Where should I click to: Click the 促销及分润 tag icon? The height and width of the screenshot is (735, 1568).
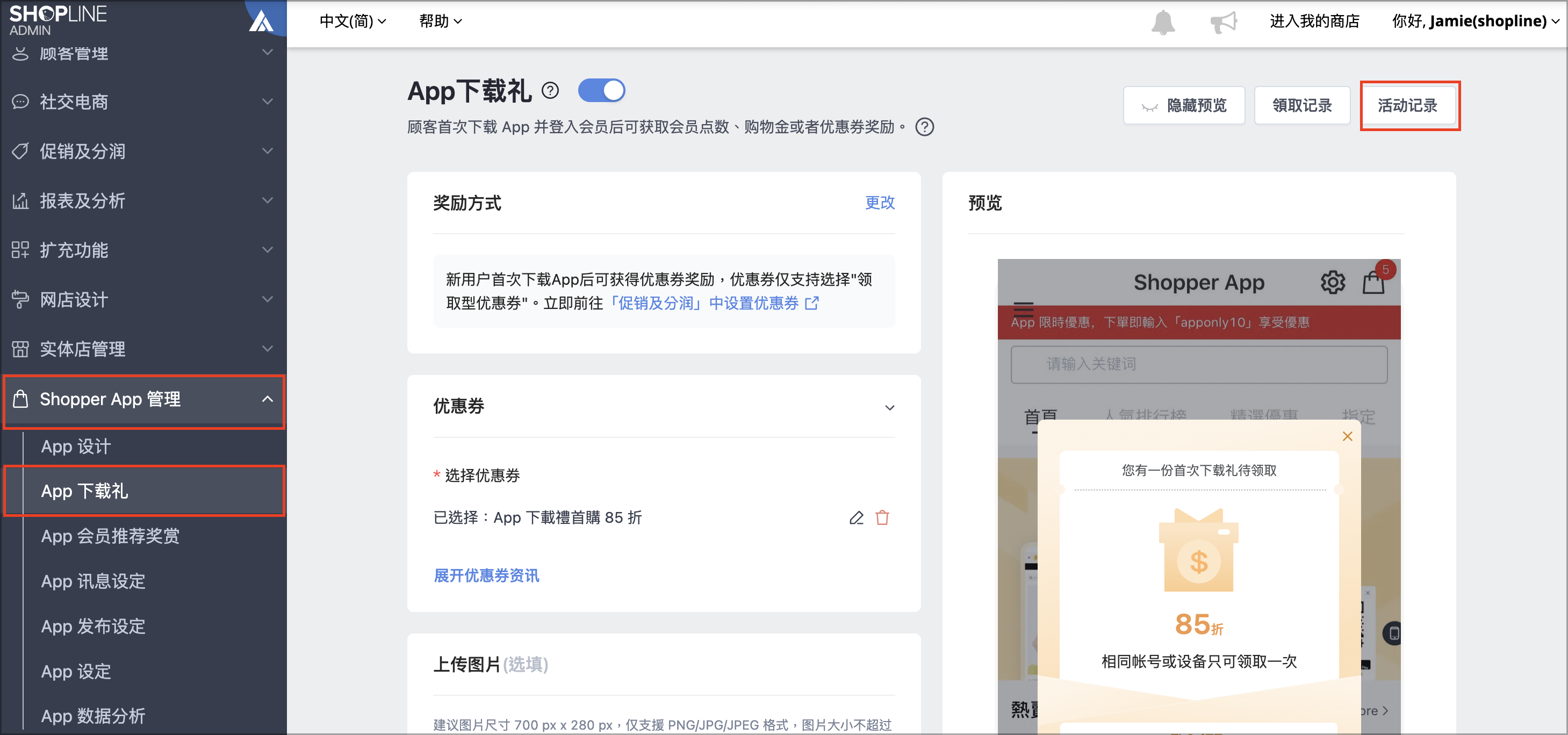coord(20,151)
